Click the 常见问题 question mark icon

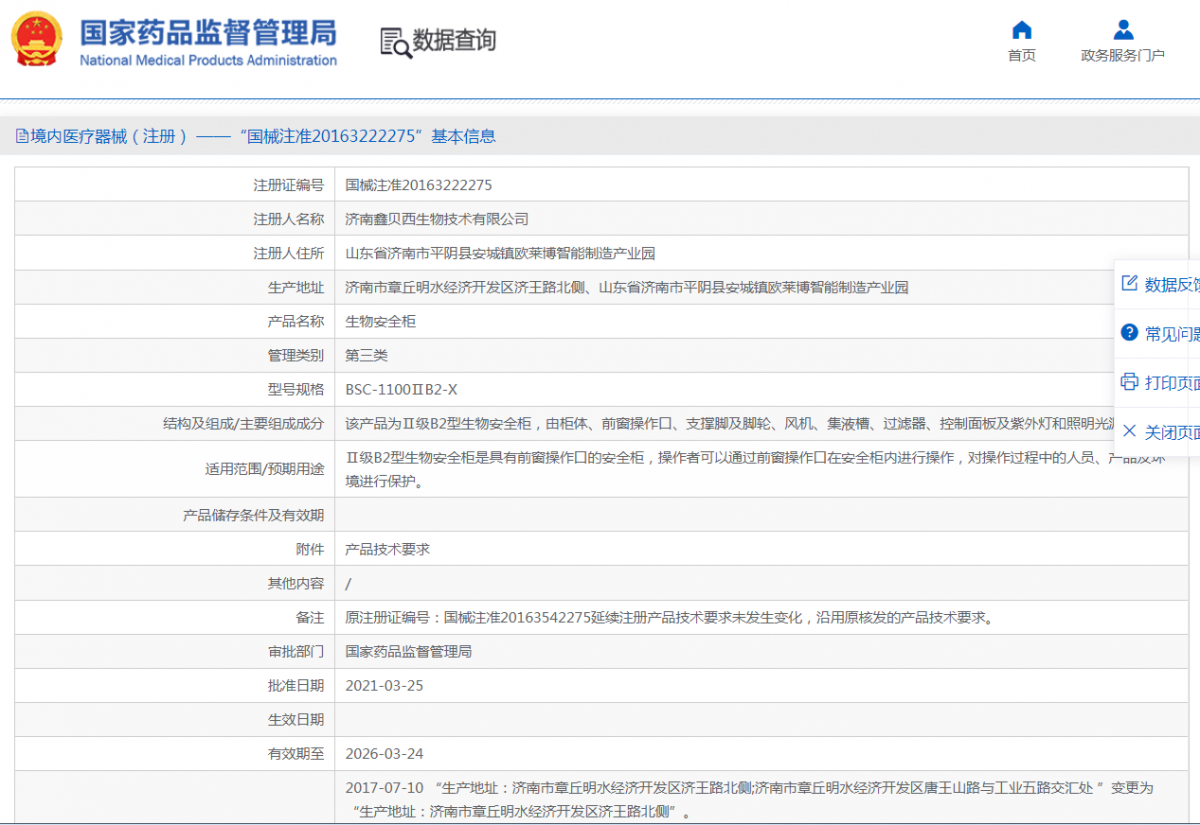point(1129,333)
